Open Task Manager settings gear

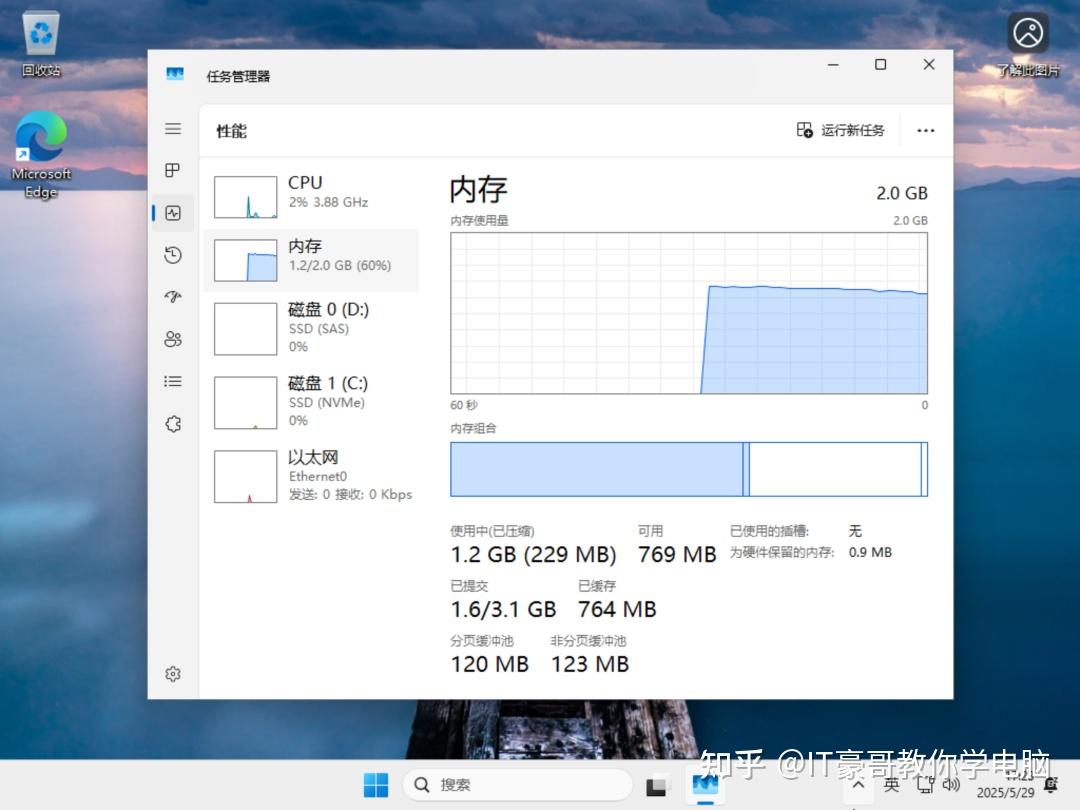[172, 674]
